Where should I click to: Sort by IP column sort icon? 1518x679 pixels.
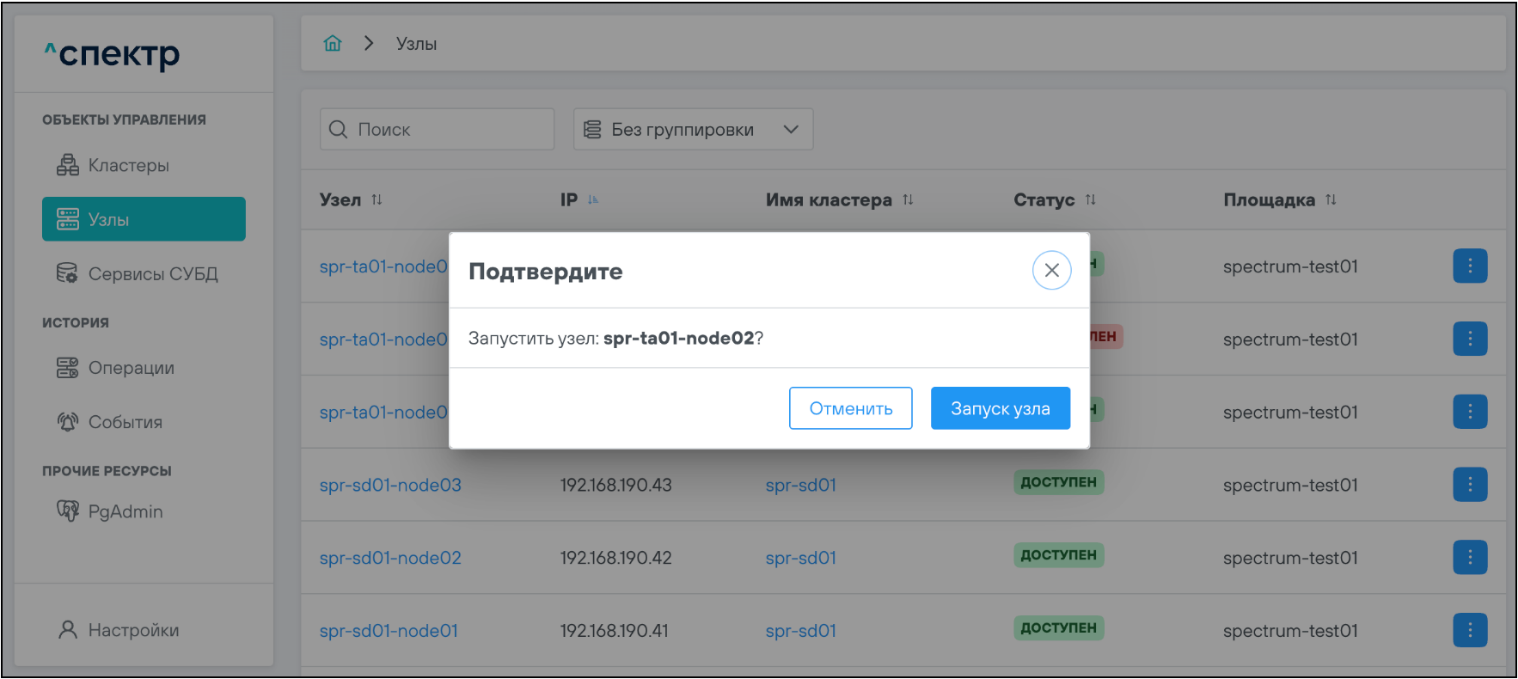(x=593, y=200)
